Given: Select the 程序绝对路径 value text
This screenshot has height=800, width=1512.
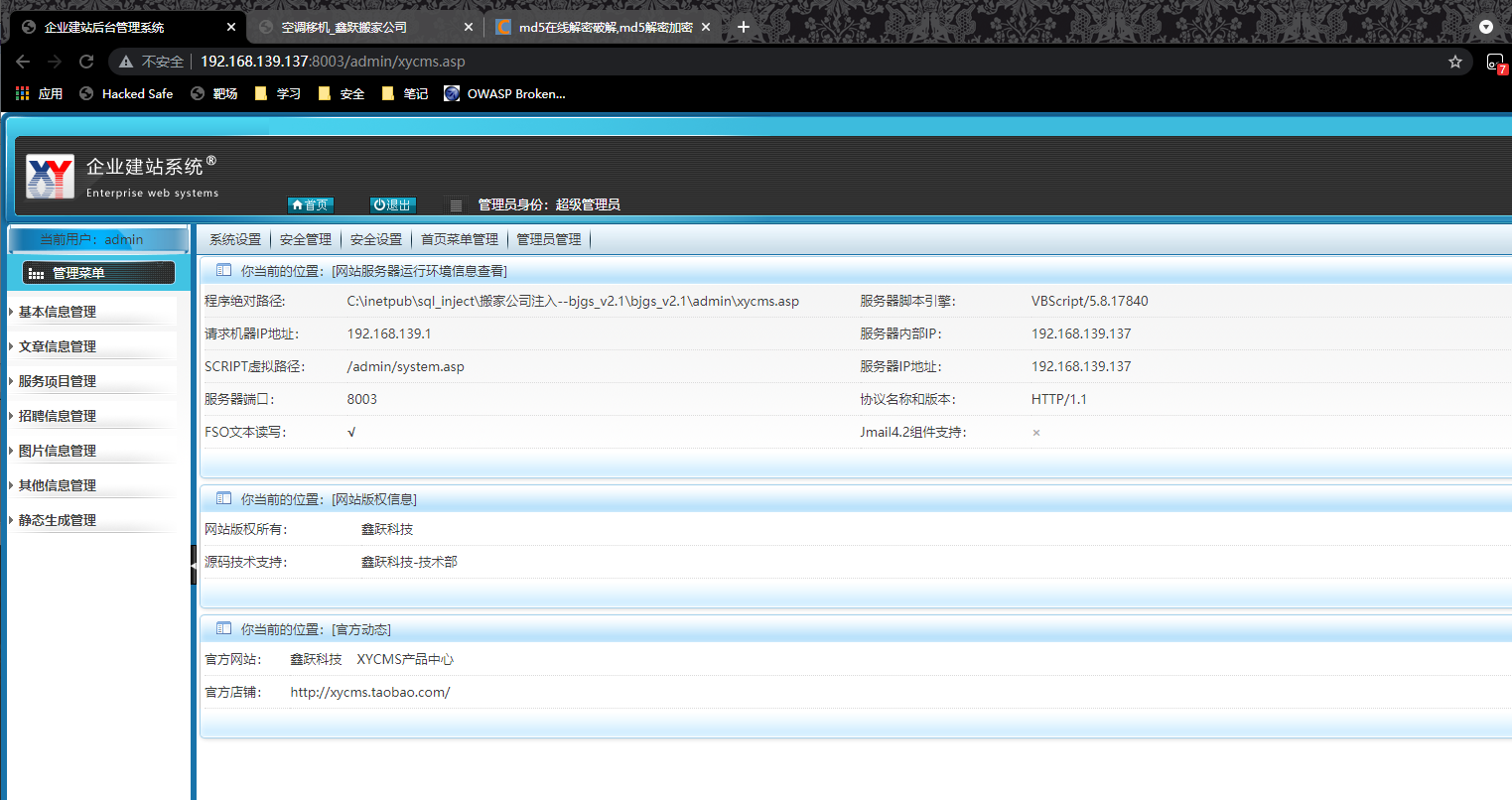Looking at the screenshot, I should (573, 301).
